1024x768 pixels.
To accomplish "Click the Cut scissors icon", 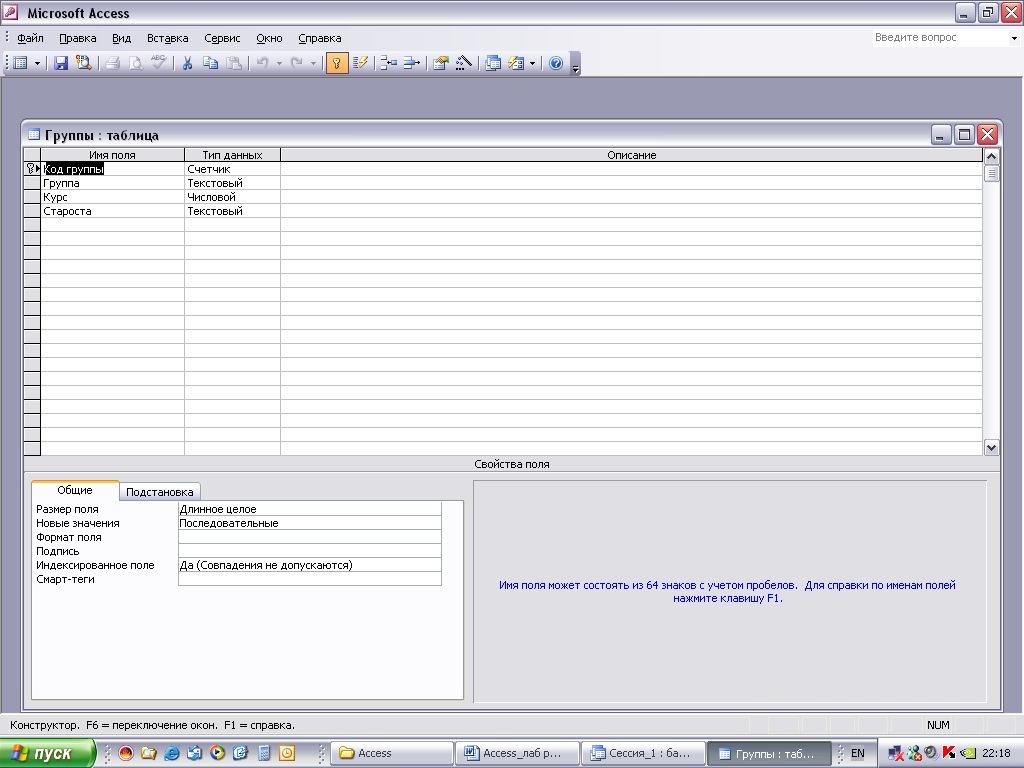I will click(187, 63).
